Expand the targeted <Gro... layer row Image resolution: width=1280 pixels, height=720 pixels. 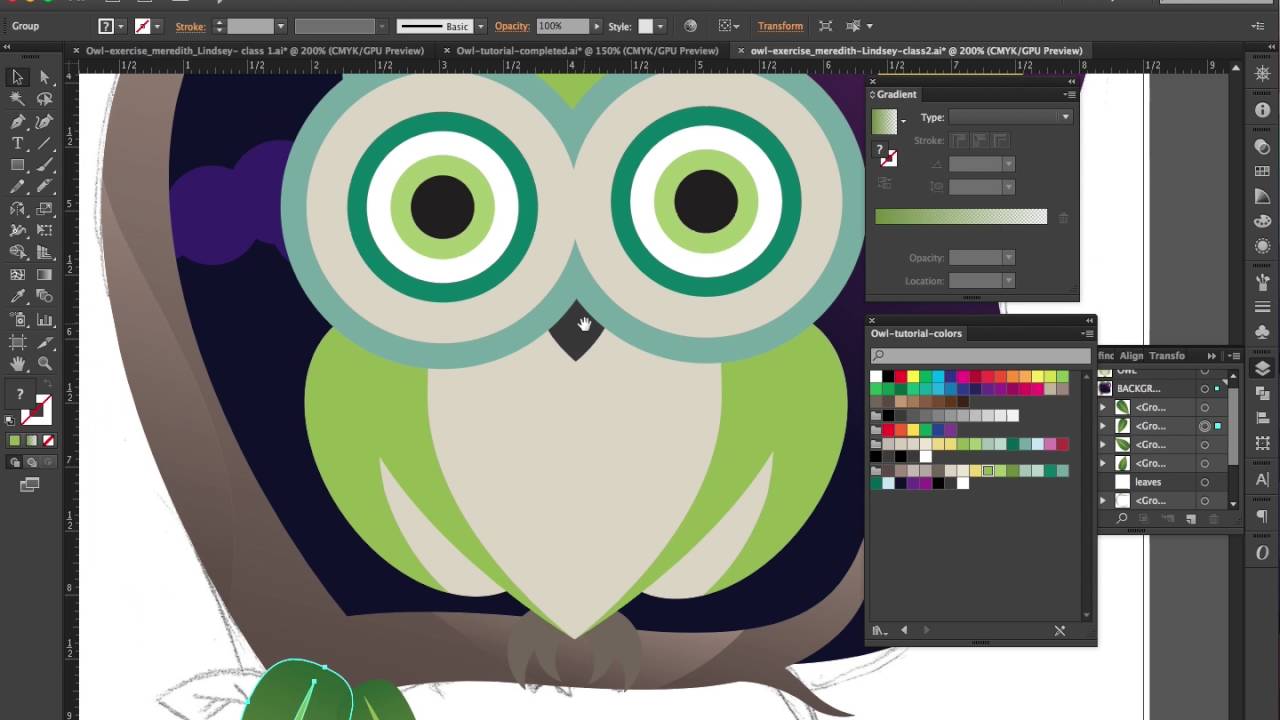pos(1103,426)
